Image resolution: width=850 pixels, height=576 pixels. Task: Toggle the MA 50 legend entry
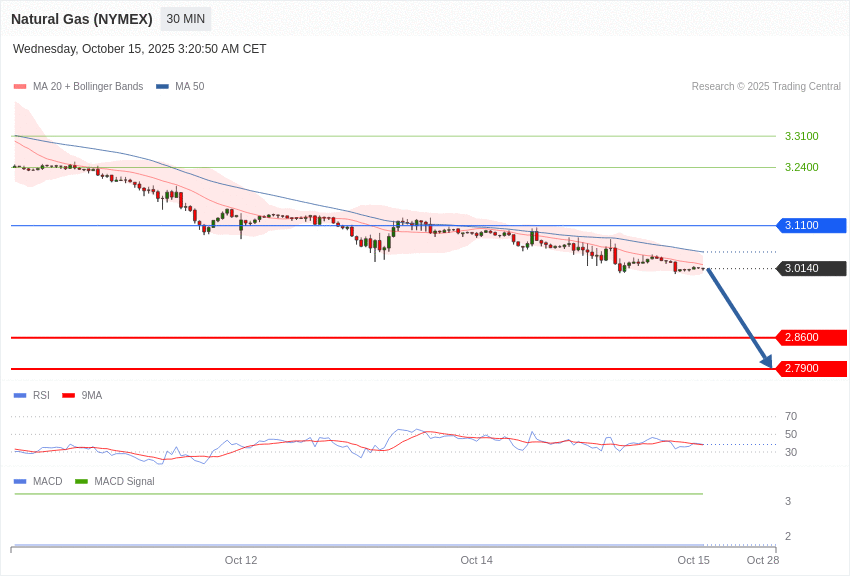click(x=180, y=87)
